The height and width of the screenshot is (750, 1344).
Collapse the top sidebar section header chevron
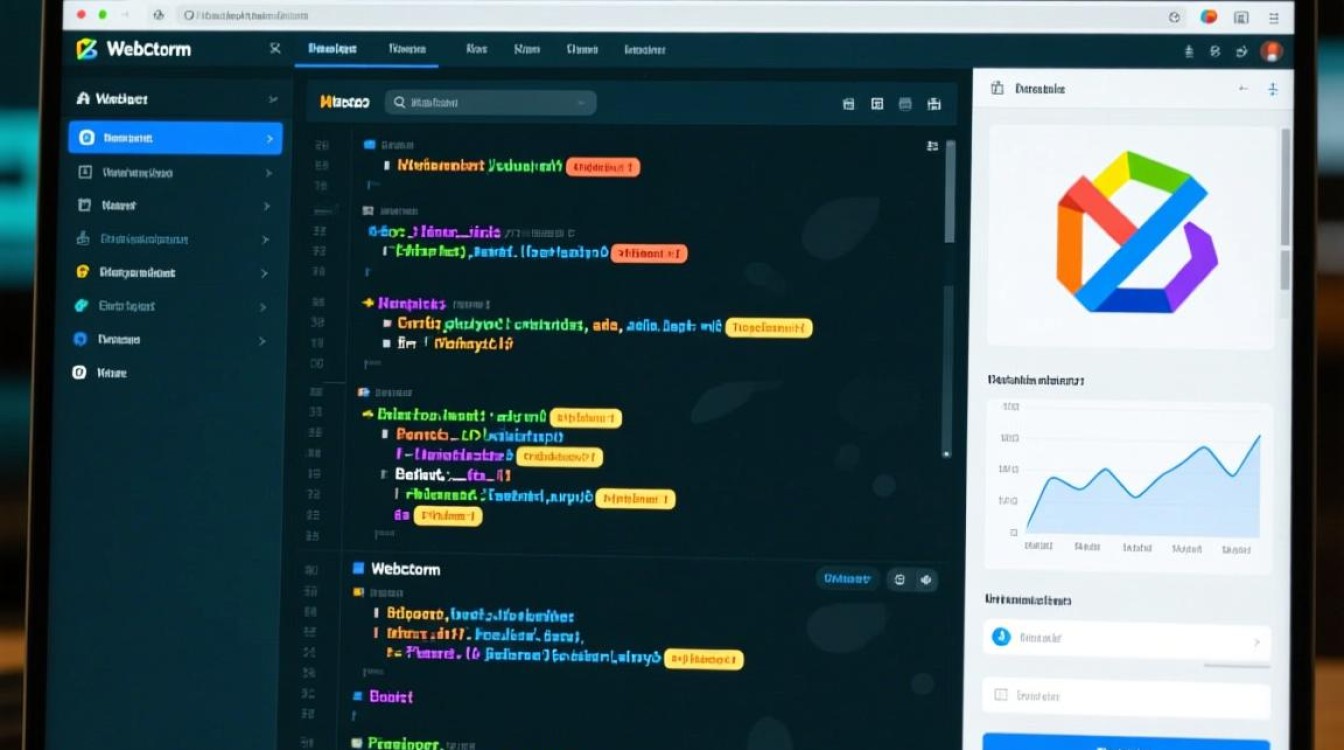click(x=272, y=99)
